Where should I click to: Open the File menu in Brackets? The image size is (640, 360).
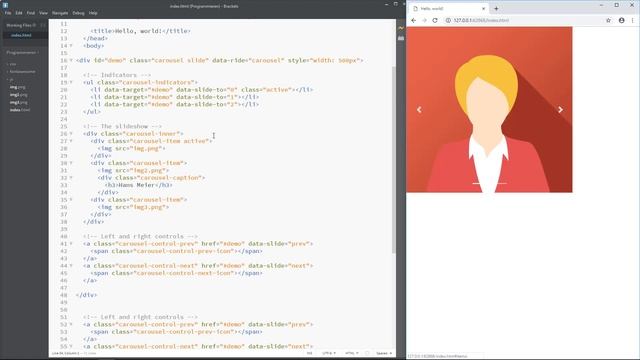[x=8, y=13]
